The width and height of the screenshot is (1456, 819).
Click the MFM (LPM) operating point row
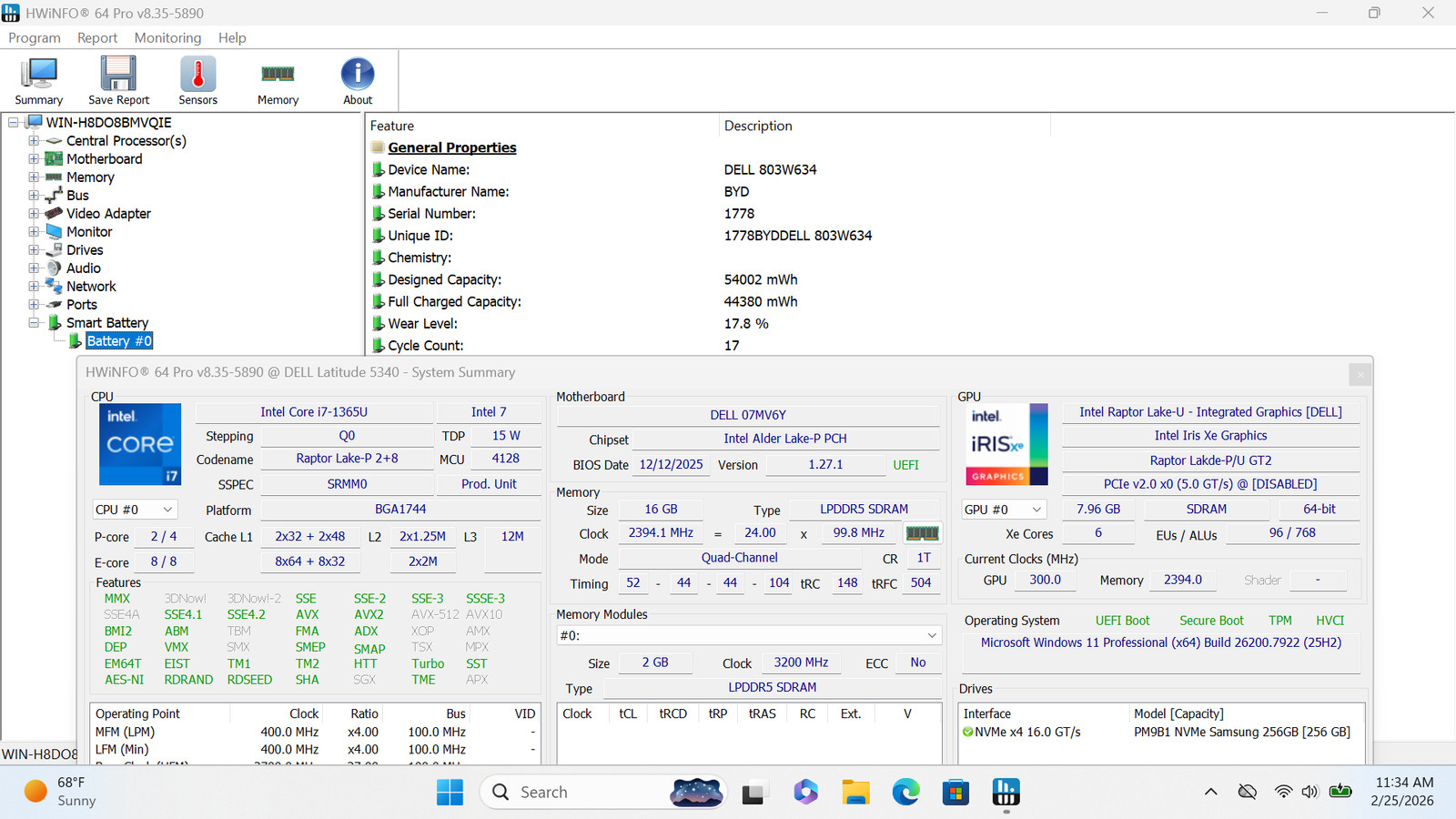pos(315,732)
